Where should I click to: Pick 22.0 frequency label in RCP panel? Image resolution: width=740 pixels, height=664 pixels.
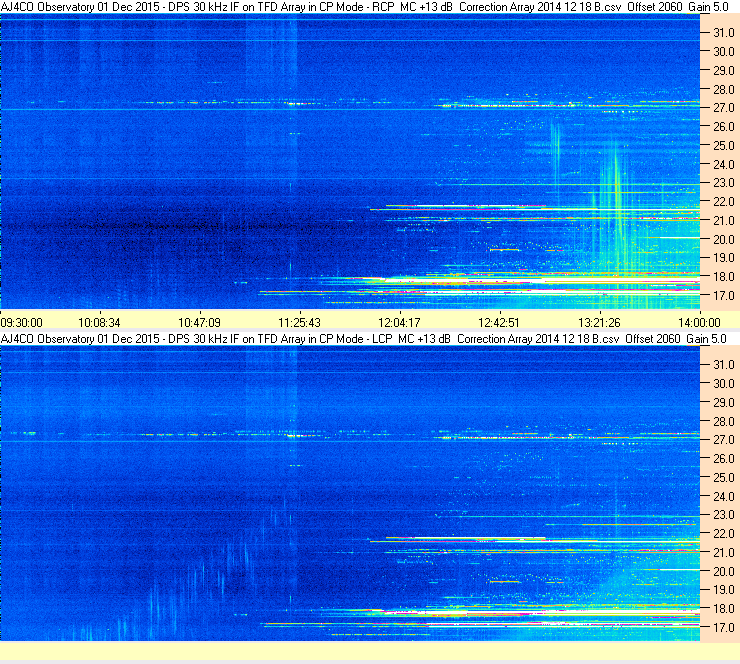[x=723, y=202]
